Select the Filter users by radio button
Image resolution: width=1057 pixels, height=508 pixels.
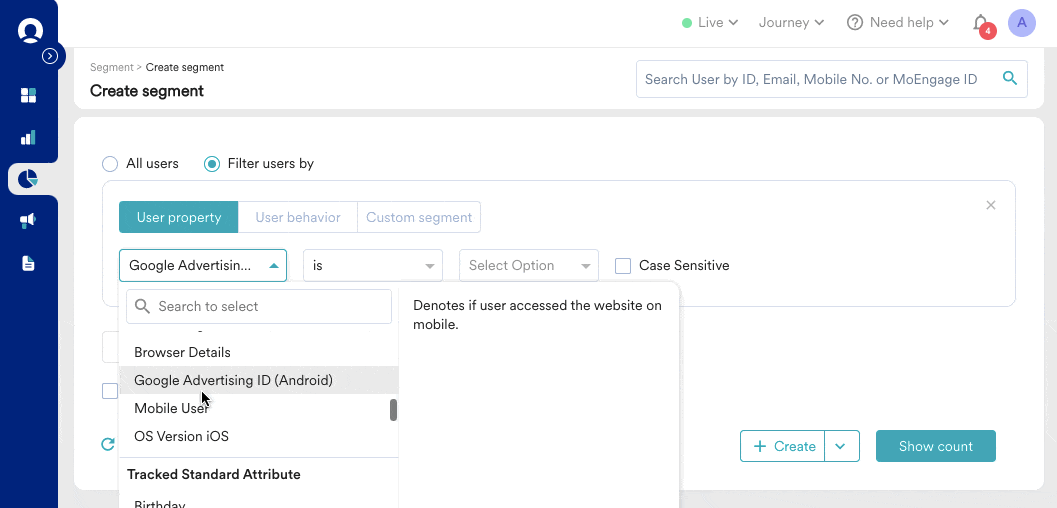point(212,164)
